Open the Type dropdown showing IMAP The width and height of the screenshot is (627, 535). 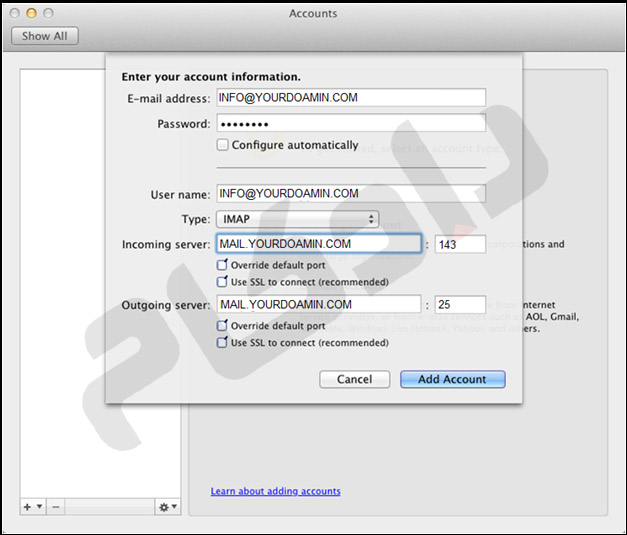tap(297, 219)
